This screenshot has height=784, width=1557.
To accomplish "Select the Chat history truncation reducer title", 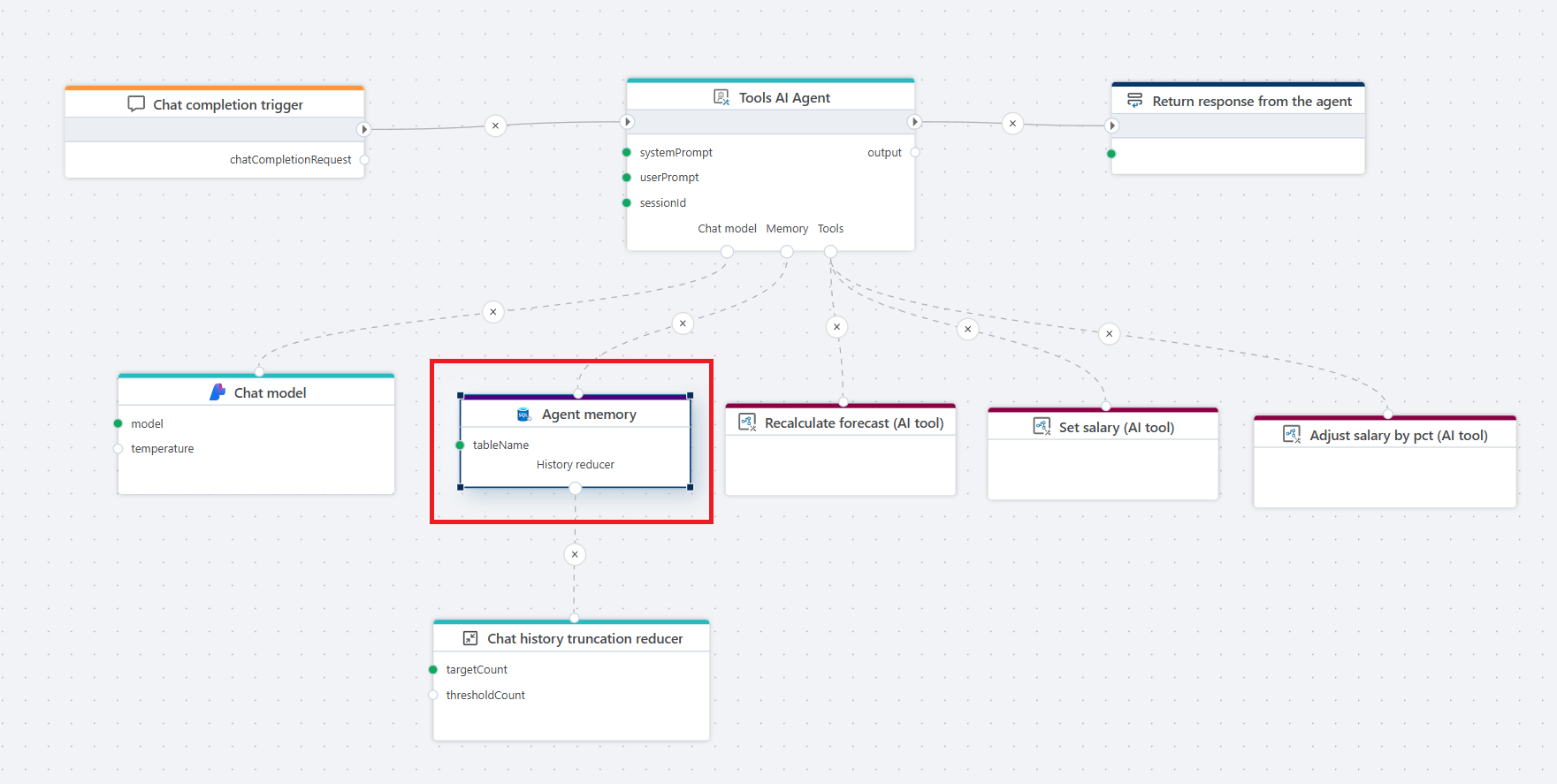I will click(x=584, y=638).
